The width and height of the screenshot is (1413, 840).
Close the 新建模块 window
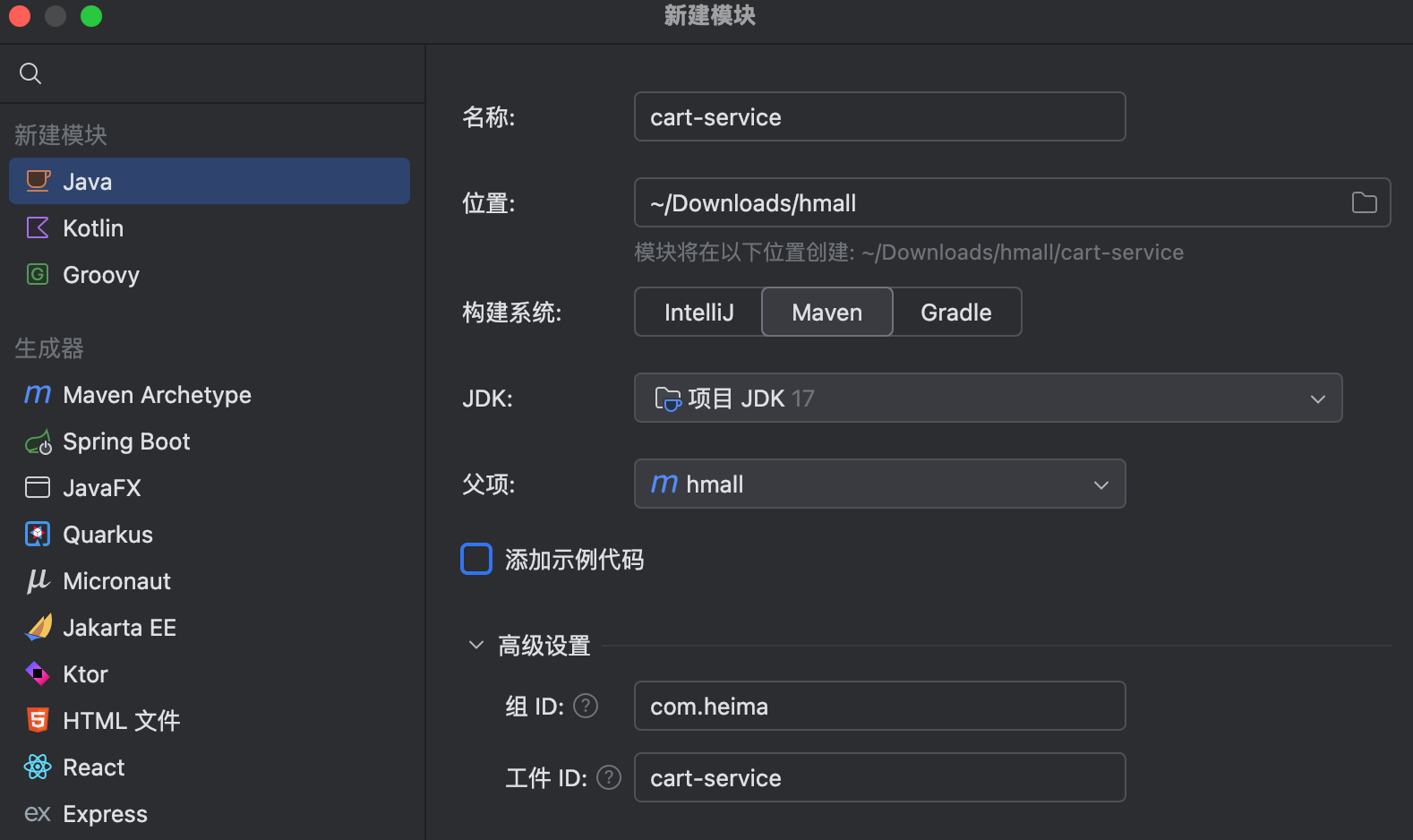(x=20, y=16)
